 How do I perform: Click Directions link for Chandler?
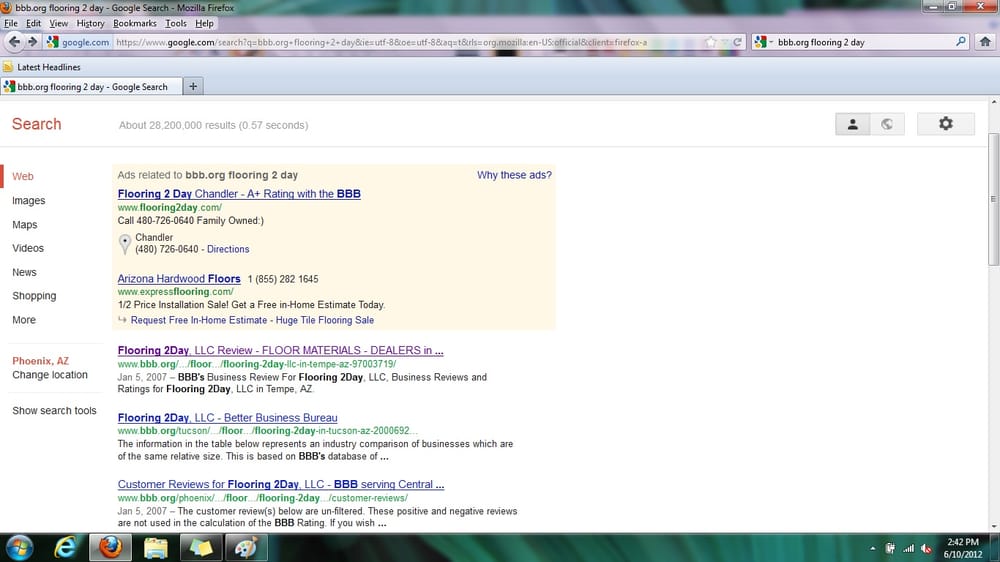click(228, 249)
